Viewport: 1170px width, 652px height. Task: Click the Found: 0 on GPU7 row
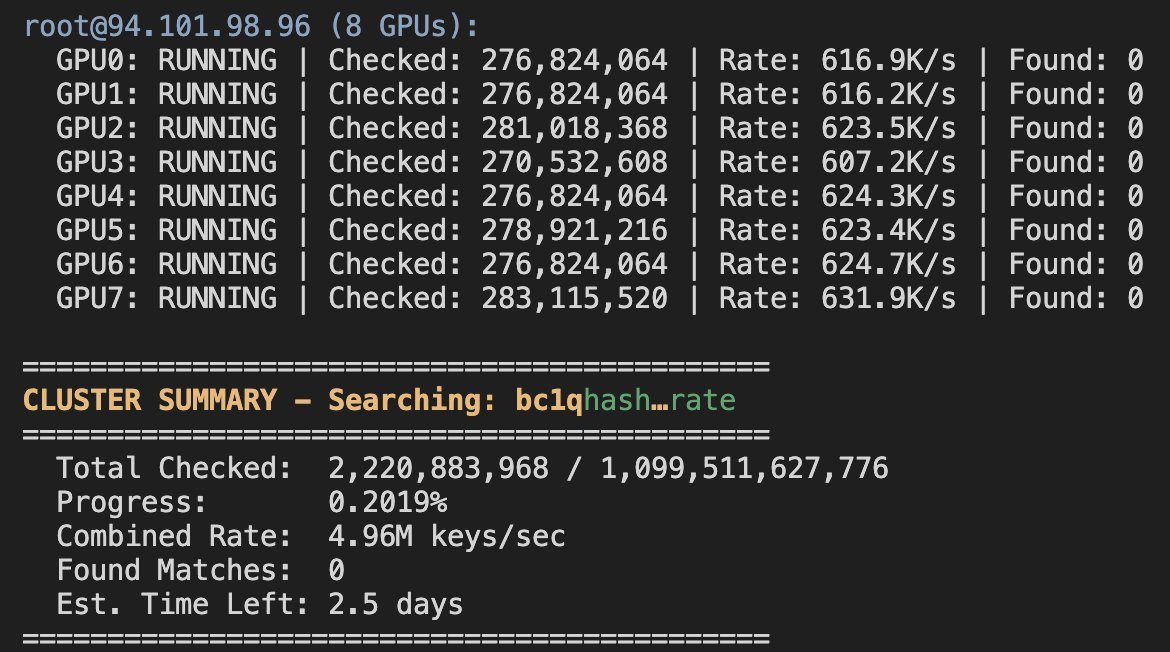point(1076,298)
